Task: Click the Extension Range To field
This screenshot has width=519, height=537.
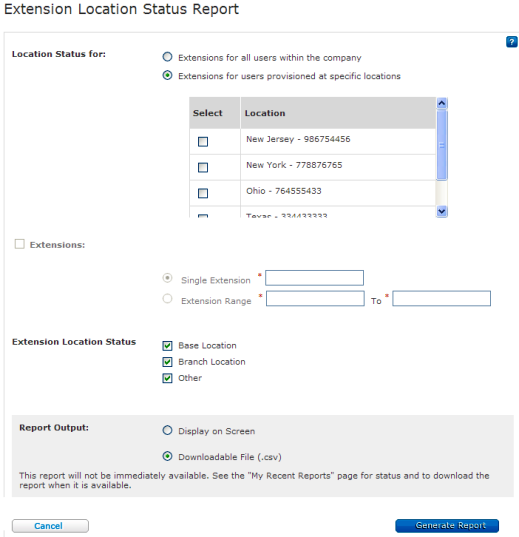Action: coord(442,299)
